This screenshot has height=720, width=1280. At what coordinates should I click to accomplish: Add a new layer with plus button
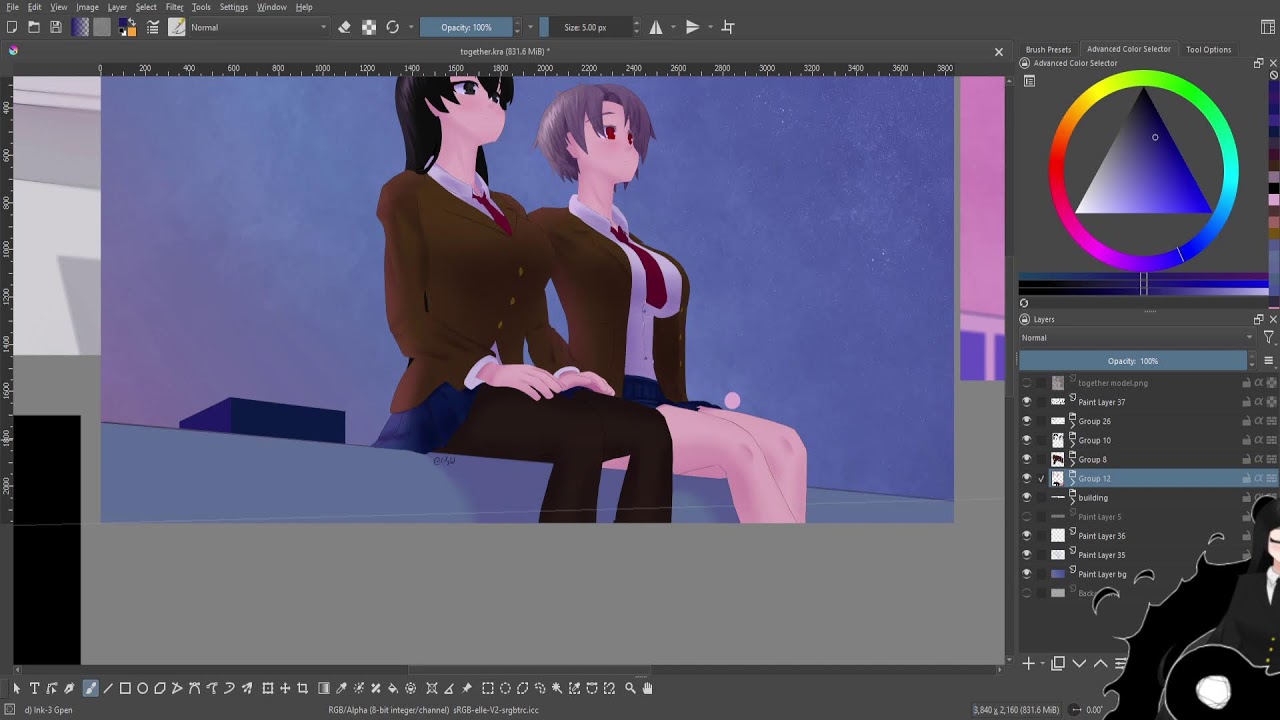(1028, 663)
